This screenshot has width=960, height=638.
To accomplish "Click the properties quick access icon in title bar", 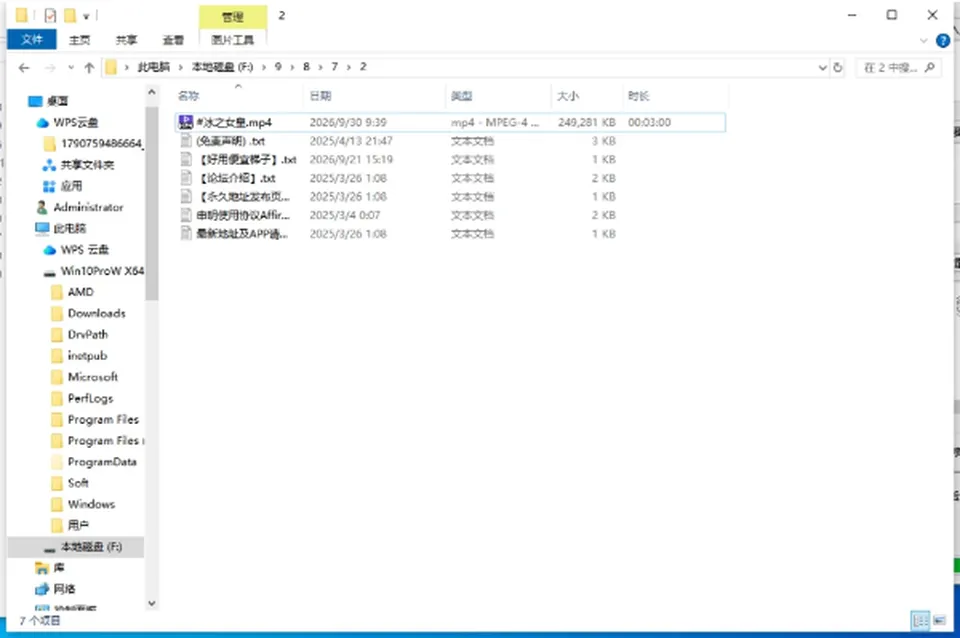I will pyautogui.click(x=50, y=15).
